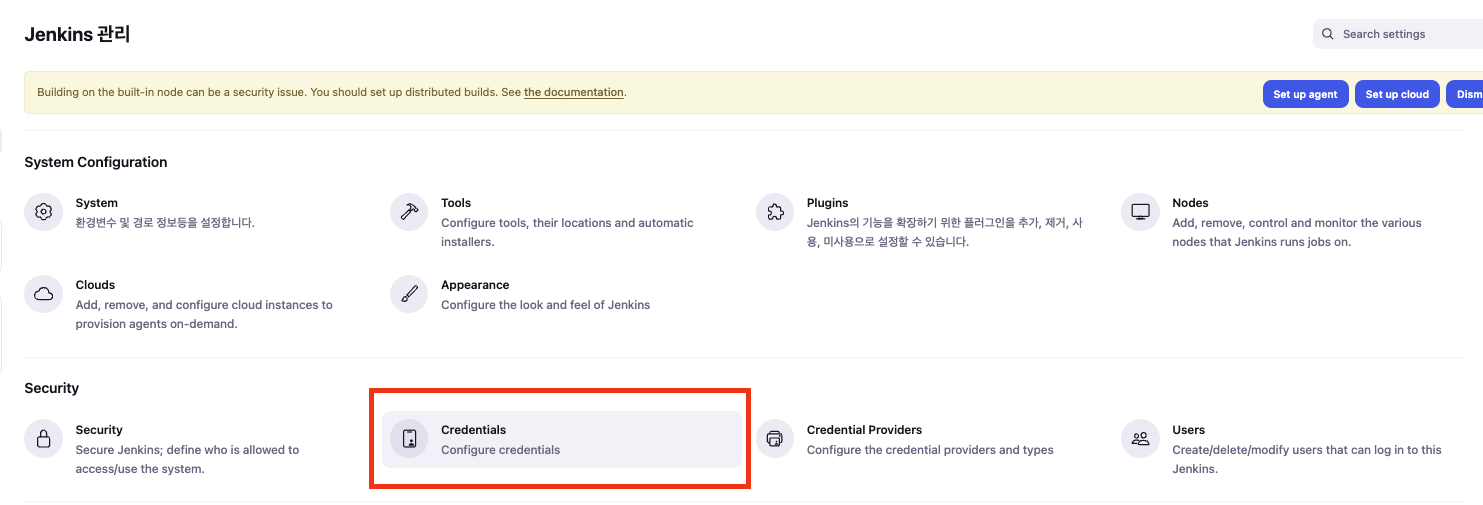1483x505 pixels.
Task: Click 'Configure credentials' description text
Action: tap(501, 450)
